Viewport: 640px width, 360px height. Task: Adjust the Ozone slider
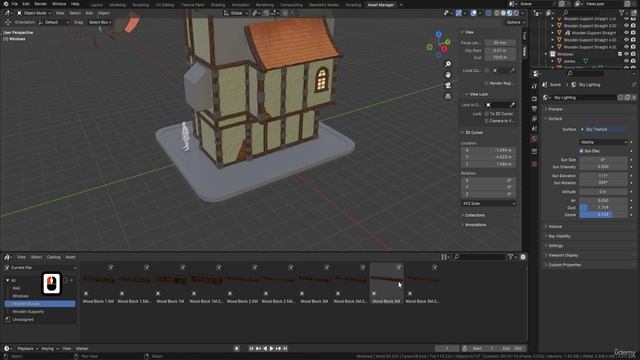tap(603, 214)
